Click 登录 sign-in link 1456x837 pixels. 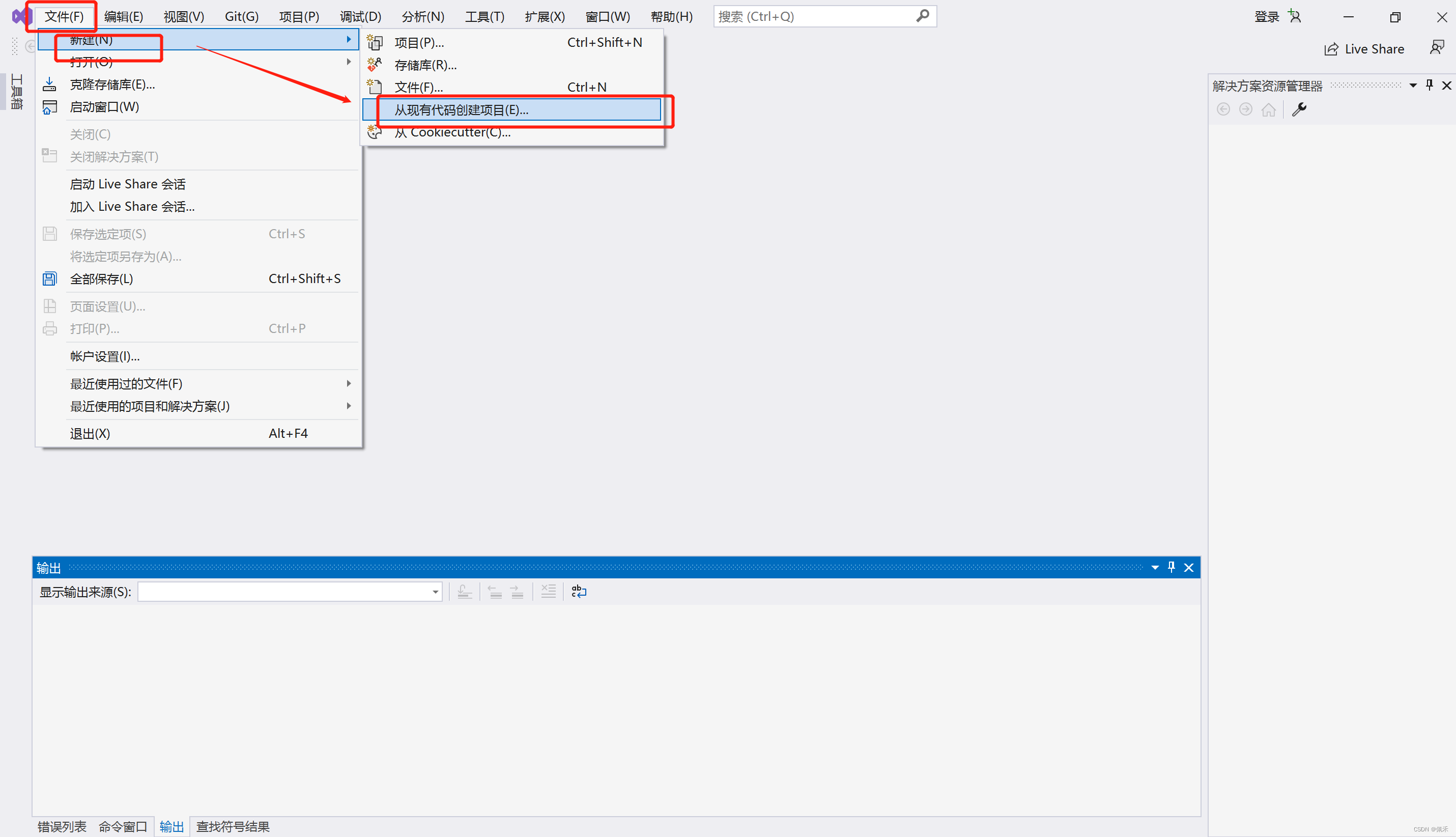(1266, 16)
